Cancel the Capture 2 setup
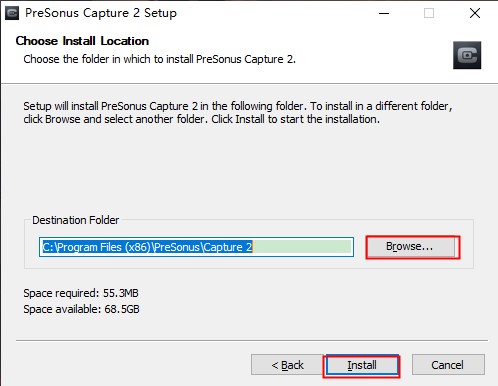The image size is (498, 386). point(448,365)
